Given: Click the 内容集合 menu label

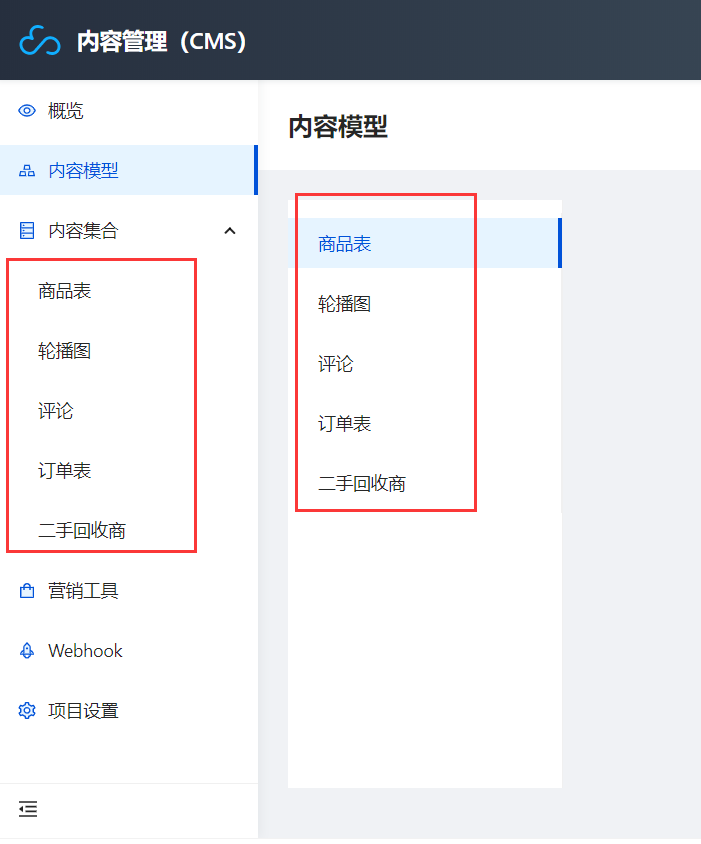Looking at the screenshot, I should pyautogui.click(x=83, y=231).
